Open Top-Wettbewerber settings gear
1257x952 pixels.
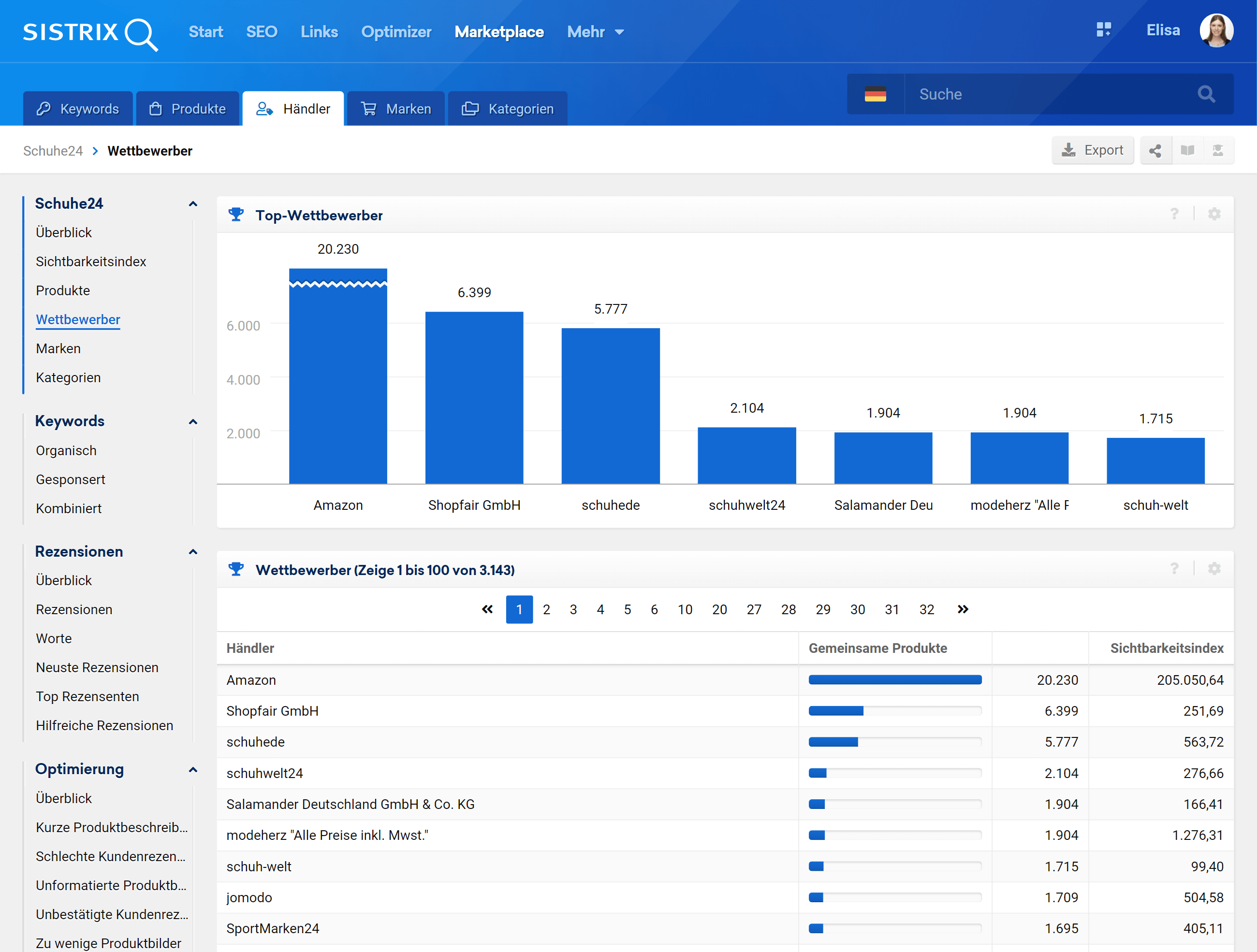pos(1214,214)
